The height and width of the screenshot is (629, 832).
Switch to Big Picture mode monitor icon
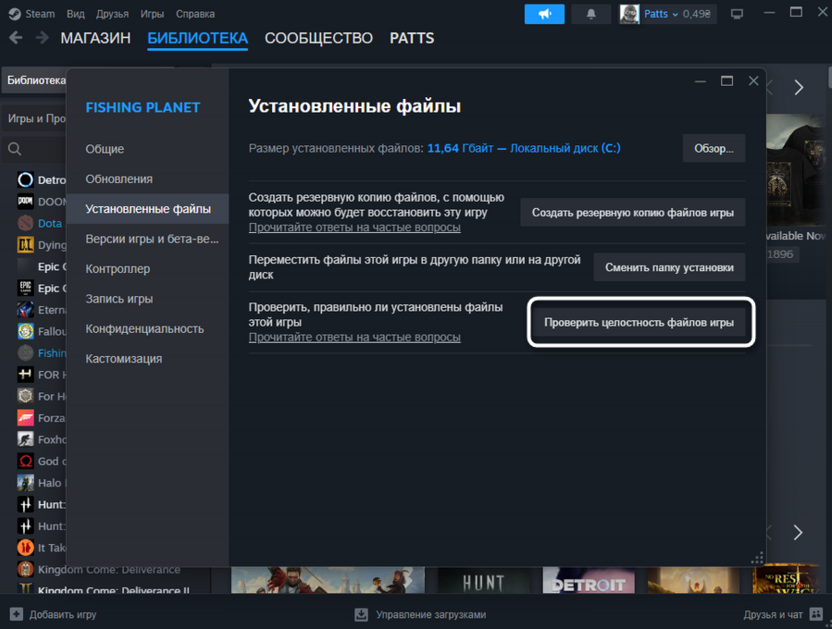[x=736, y=14]
